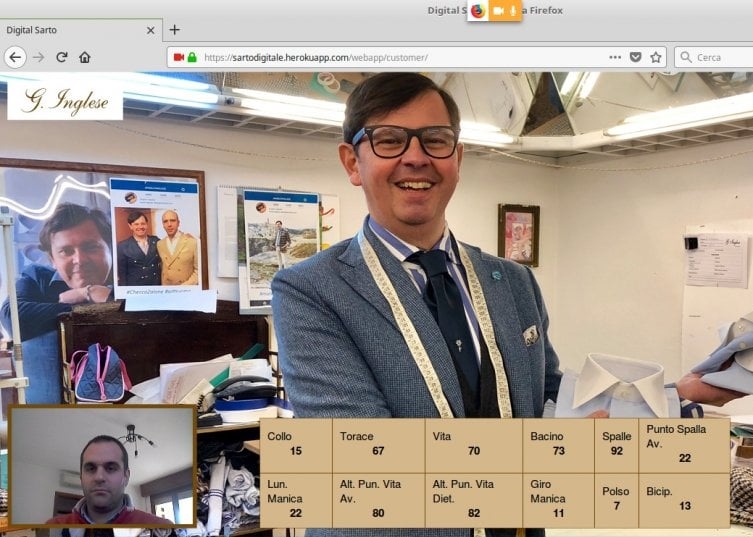
Task: Save the page to Pocket
Action: coord(636,57)
